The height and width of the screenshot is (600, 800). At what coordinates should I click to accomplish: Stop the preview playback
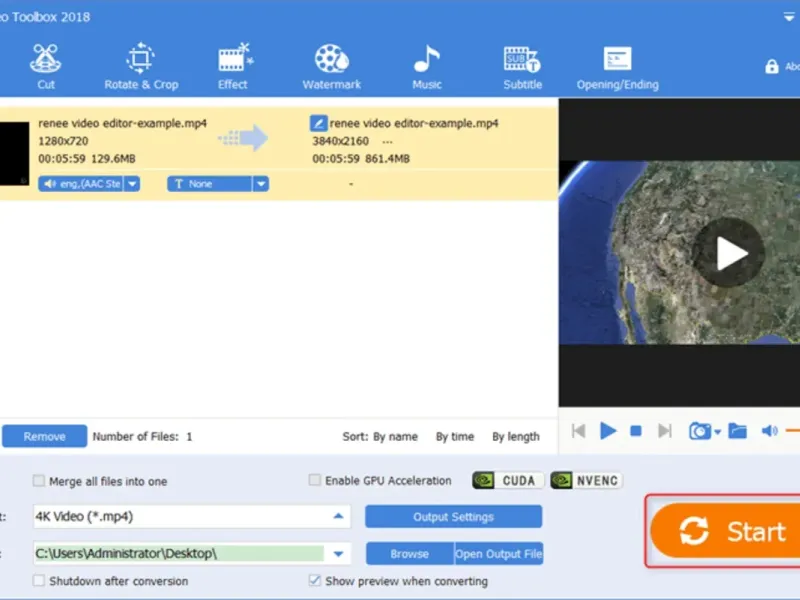click(x=636, y=431)
